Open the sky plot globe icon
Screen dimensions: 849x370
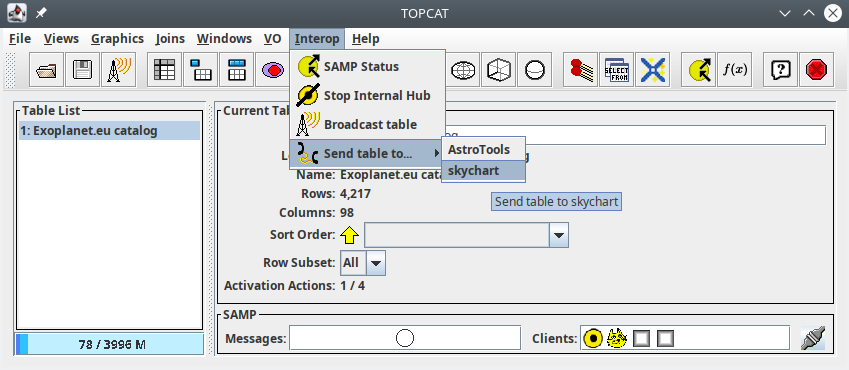[463, 70]
